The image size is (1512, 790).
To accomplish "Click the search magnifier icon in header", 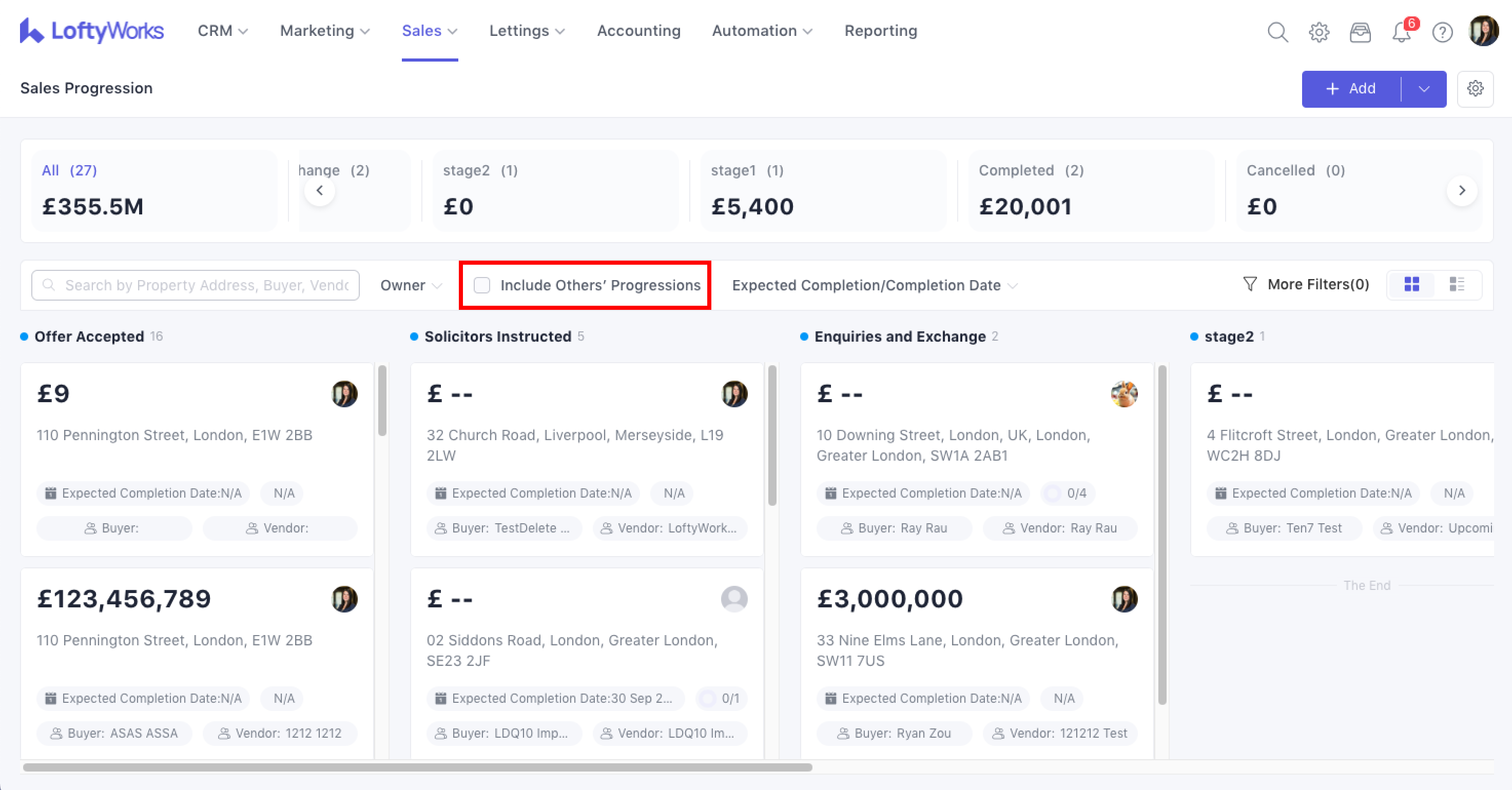I will click(1277, 32).
